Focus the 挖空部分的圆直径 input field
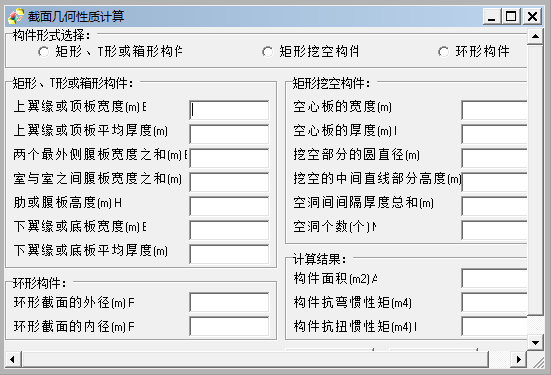551x375 pixels. click(x=494, y=158)
